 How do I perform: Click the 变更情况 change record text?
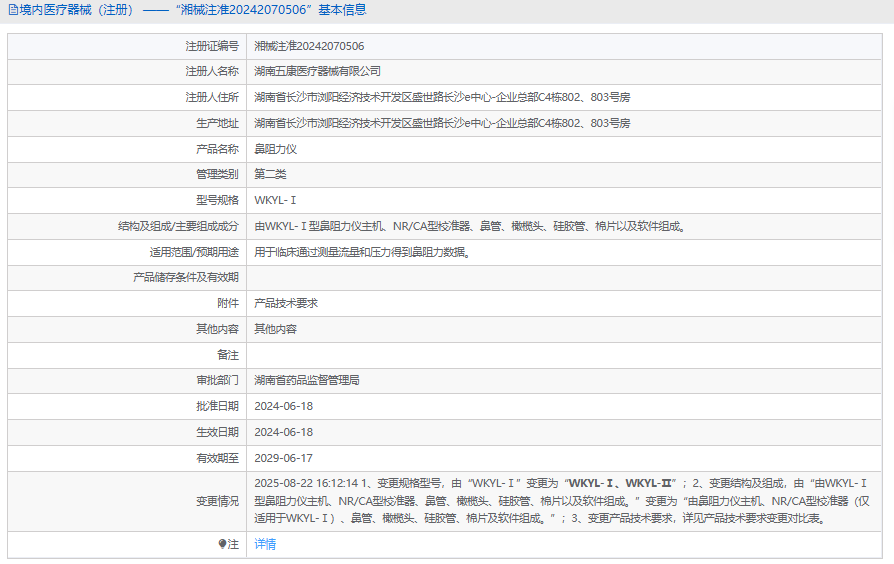tap(562, 501)
